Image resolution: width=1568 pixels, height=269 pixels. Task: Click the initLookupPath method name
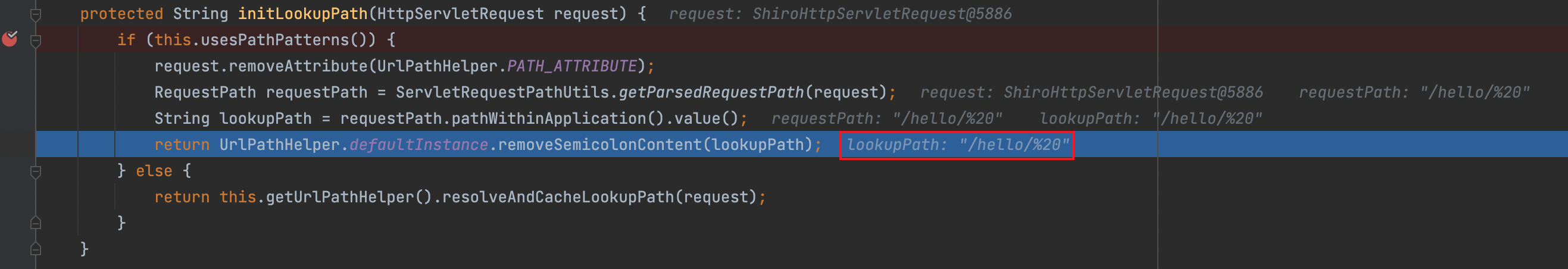coord(302,13)
